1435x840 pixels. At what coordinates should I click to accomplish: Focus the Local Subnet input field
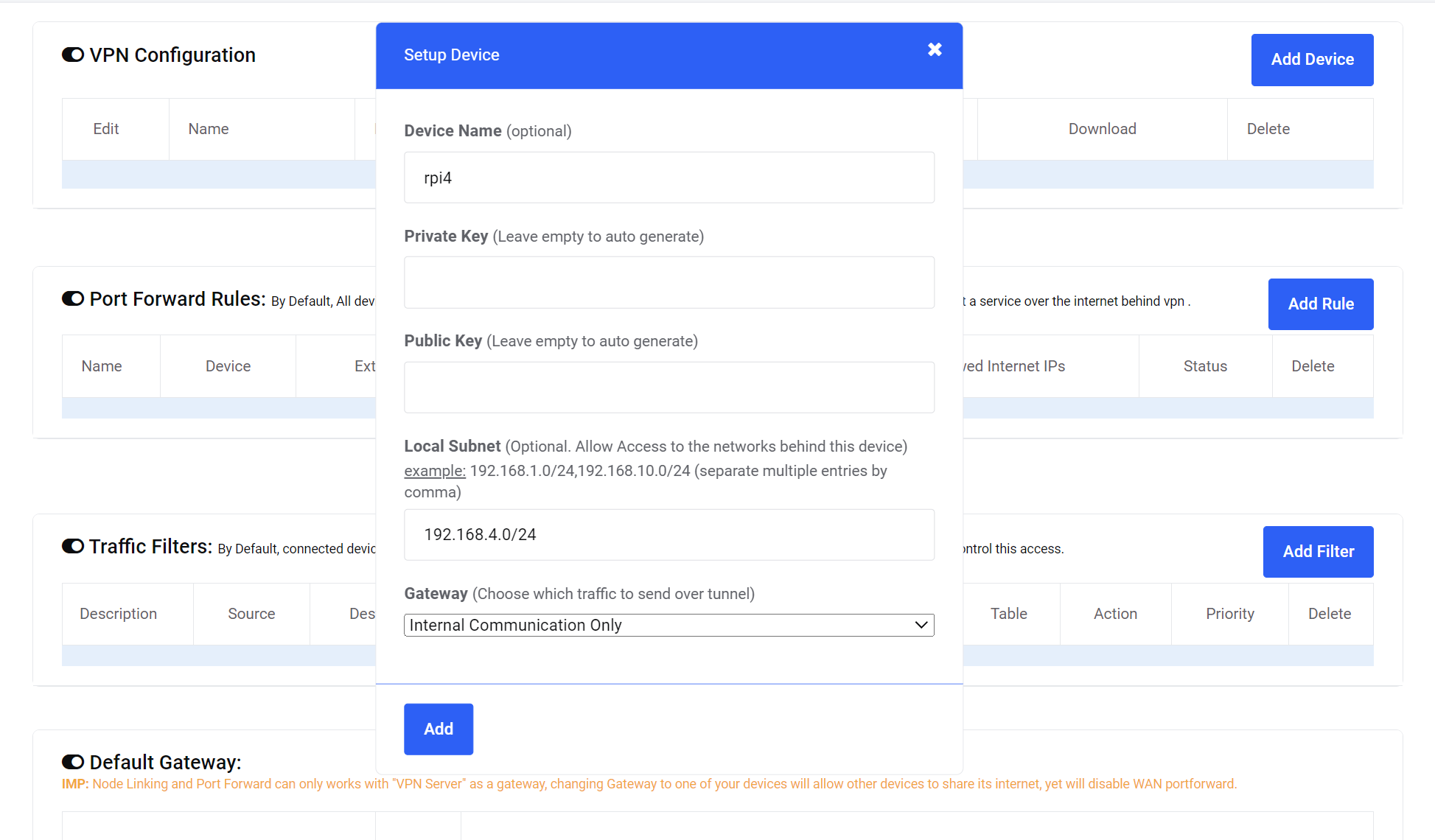coord(668,534)
